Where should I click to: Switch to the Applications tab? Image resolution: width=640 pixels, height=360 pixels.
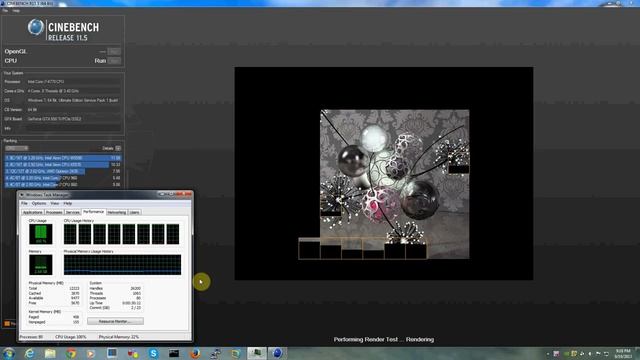point(32,212)
